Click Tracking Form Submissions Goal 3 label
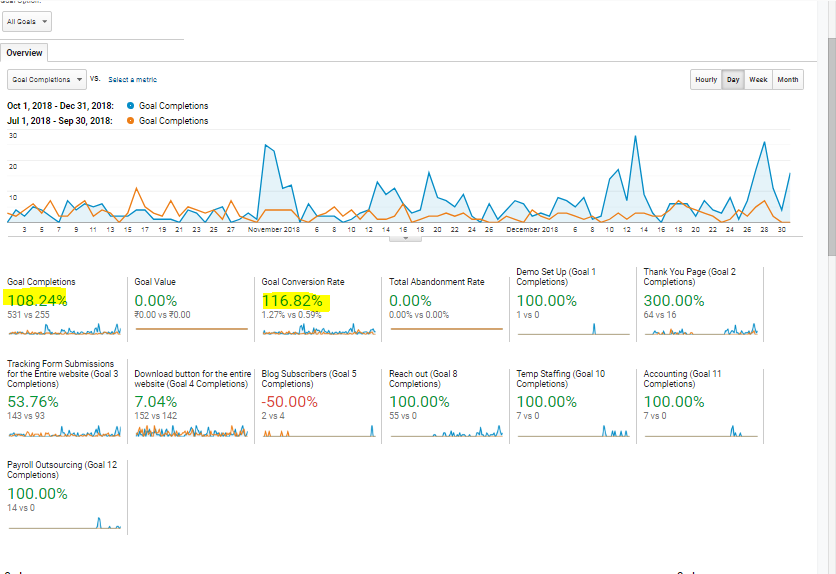 point(63,374)
